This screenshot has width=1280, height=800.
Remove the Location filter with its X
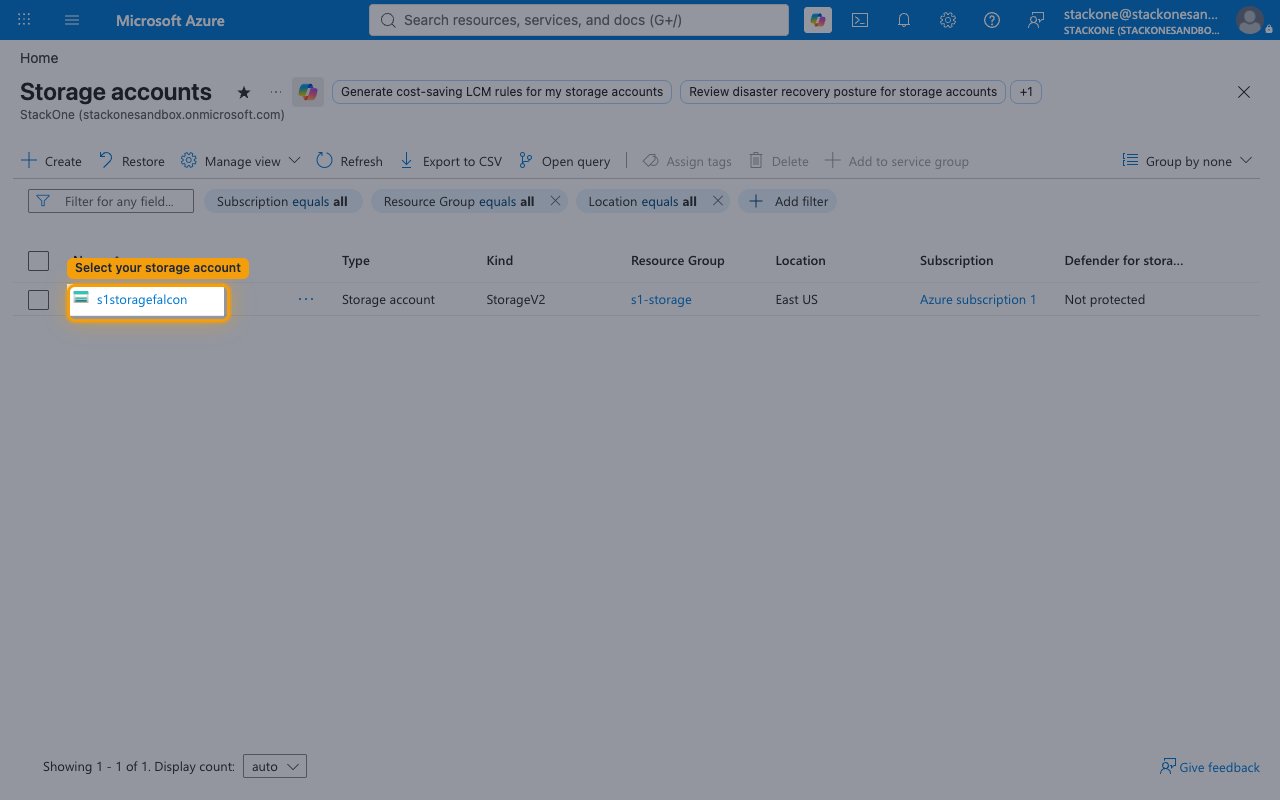[x=718, y=201]
